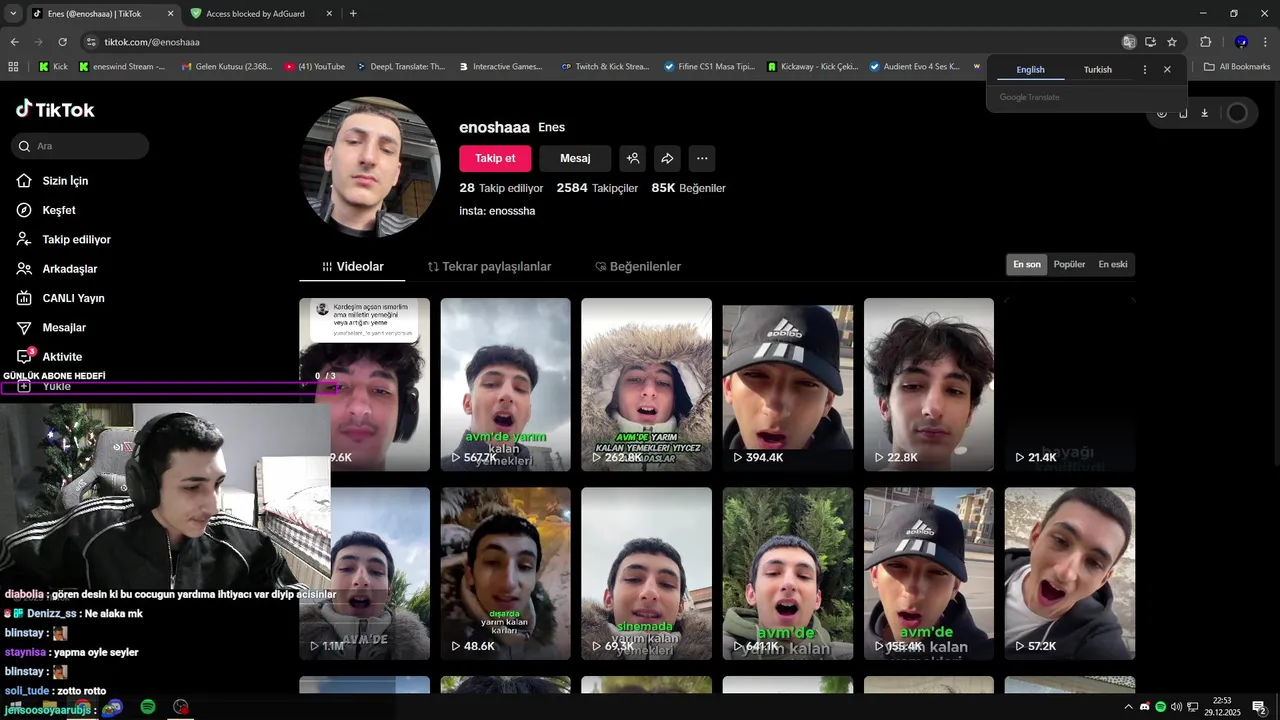Image resolution: width=1280 pixels, height=720 pixels.
Task: Open the video with 567.7K views
Action: tap(505, 384)
